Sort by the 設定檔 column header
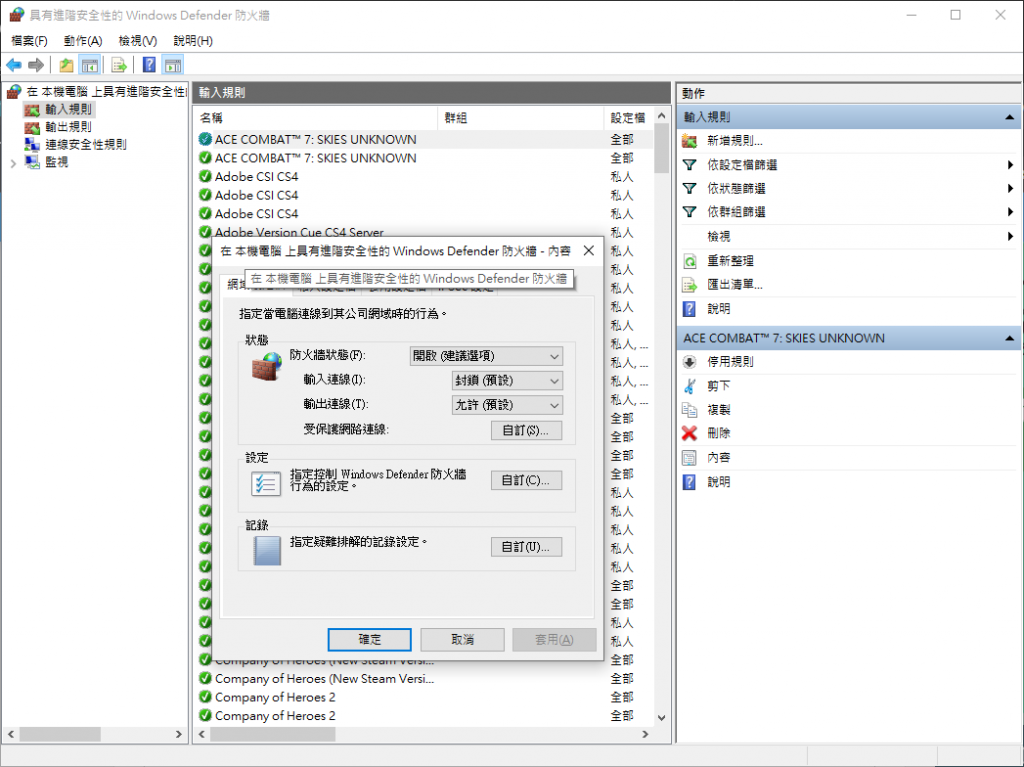The image size is (1024, 767). pos(628,118)
